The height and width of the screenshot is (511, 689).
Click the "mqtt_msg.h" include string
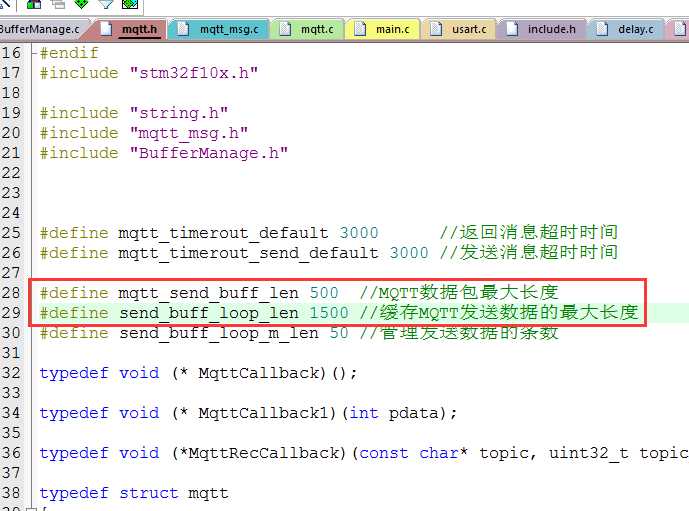point(189,133)
